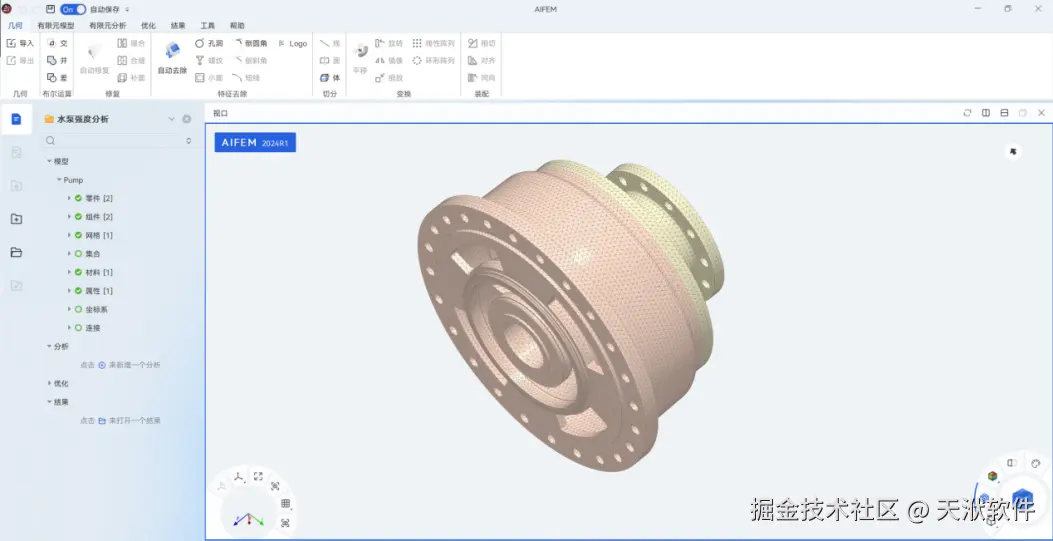Click the green status circle beside 组件 [2]
This screenshot has height=541, width=1053.
coord(79,217)
